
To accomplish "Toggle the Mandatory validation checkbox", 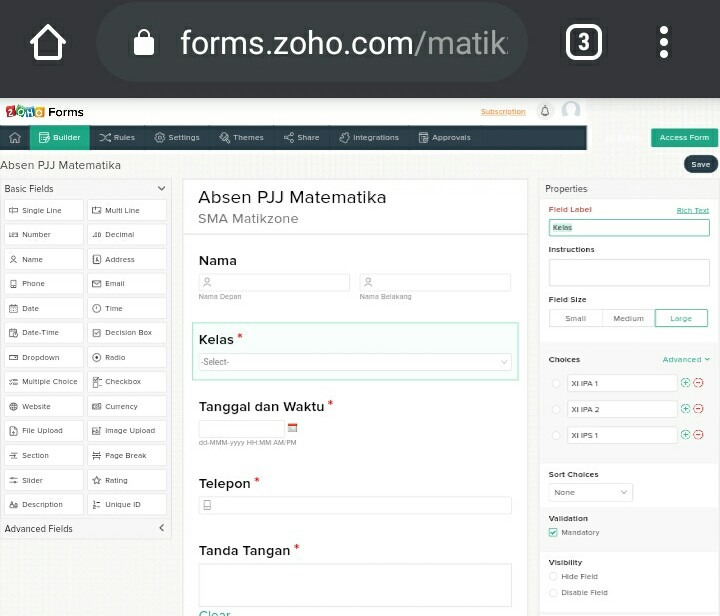I will pyautogui.click(x=554, y=533).
